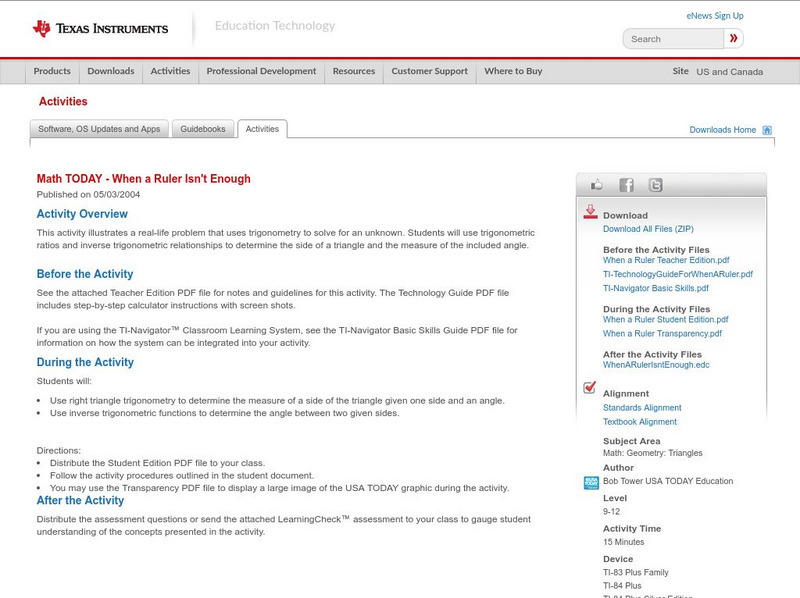Click the TI-84 Plus device entry
This screenshot has height=598, width=800.
(622, 586)
